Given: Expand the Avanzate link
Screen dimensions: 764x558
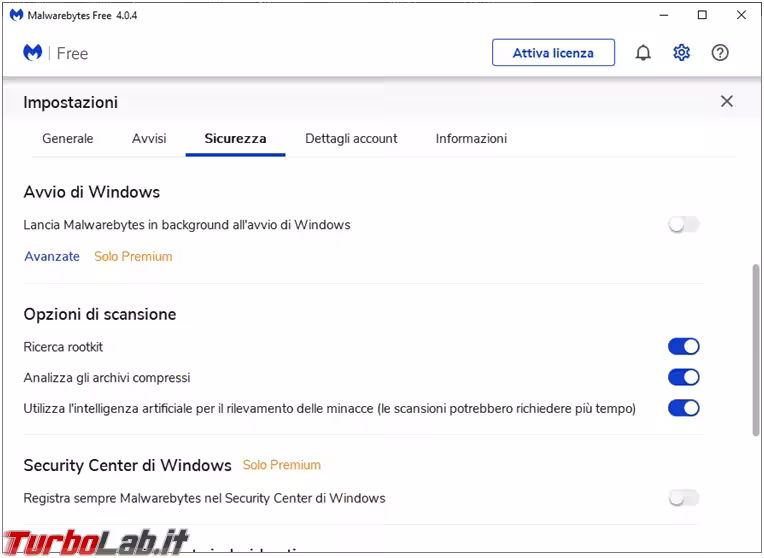Looking at the screenshot, I should 52,257.
